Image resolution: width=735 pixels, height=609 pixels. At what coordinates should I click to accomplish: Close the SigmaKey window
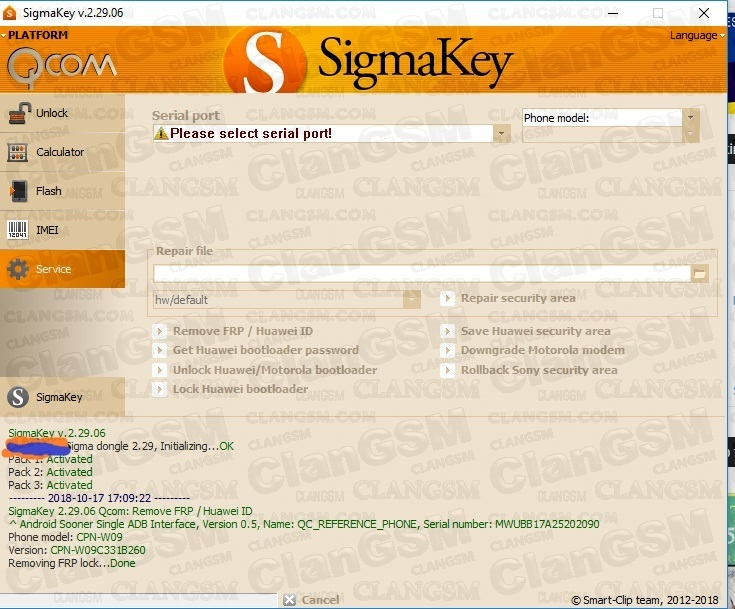pos(704,13)
